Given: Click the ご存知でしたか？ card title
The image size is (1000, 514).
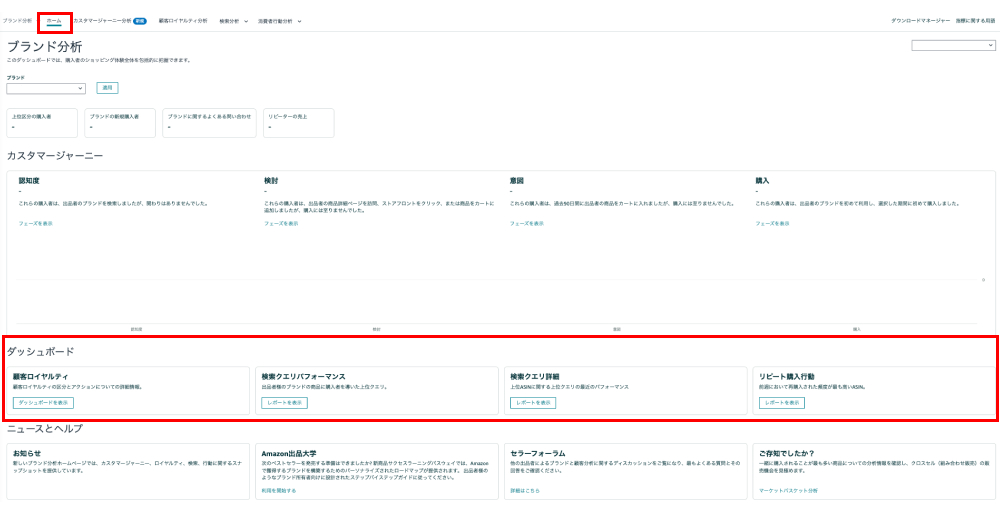Looking at the screenshot, I should (x=788, y=453).
